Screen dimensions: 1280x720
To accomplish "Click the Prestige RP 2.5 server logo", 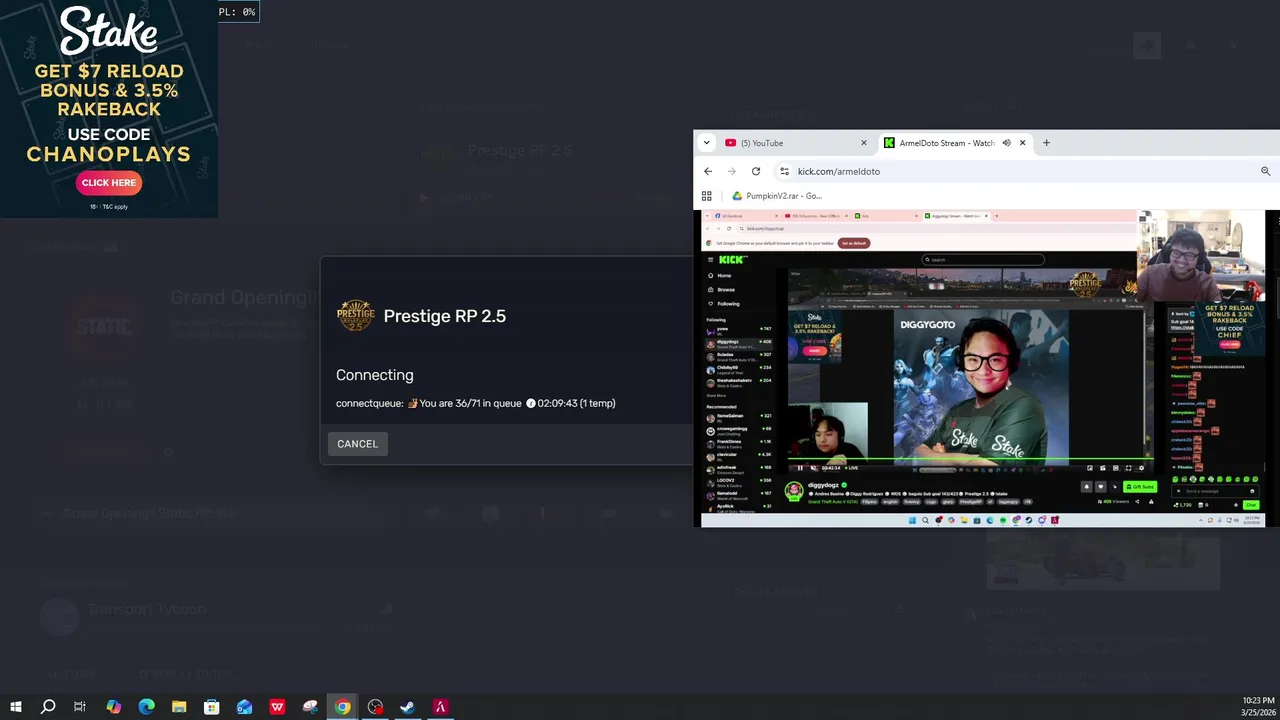I will pos(355,316).
